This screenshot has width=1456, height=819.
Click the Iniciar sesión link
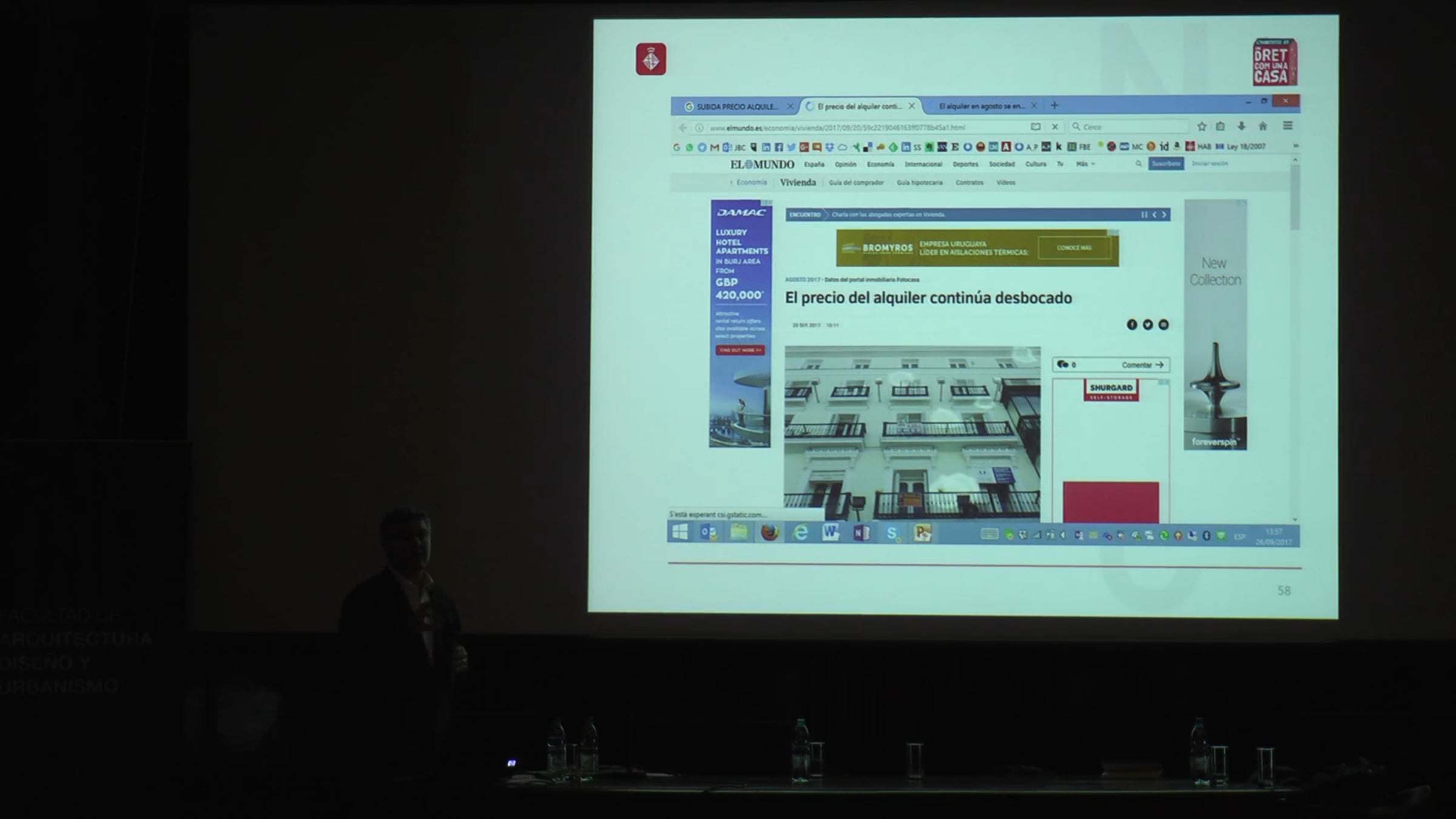[1209, 164]
